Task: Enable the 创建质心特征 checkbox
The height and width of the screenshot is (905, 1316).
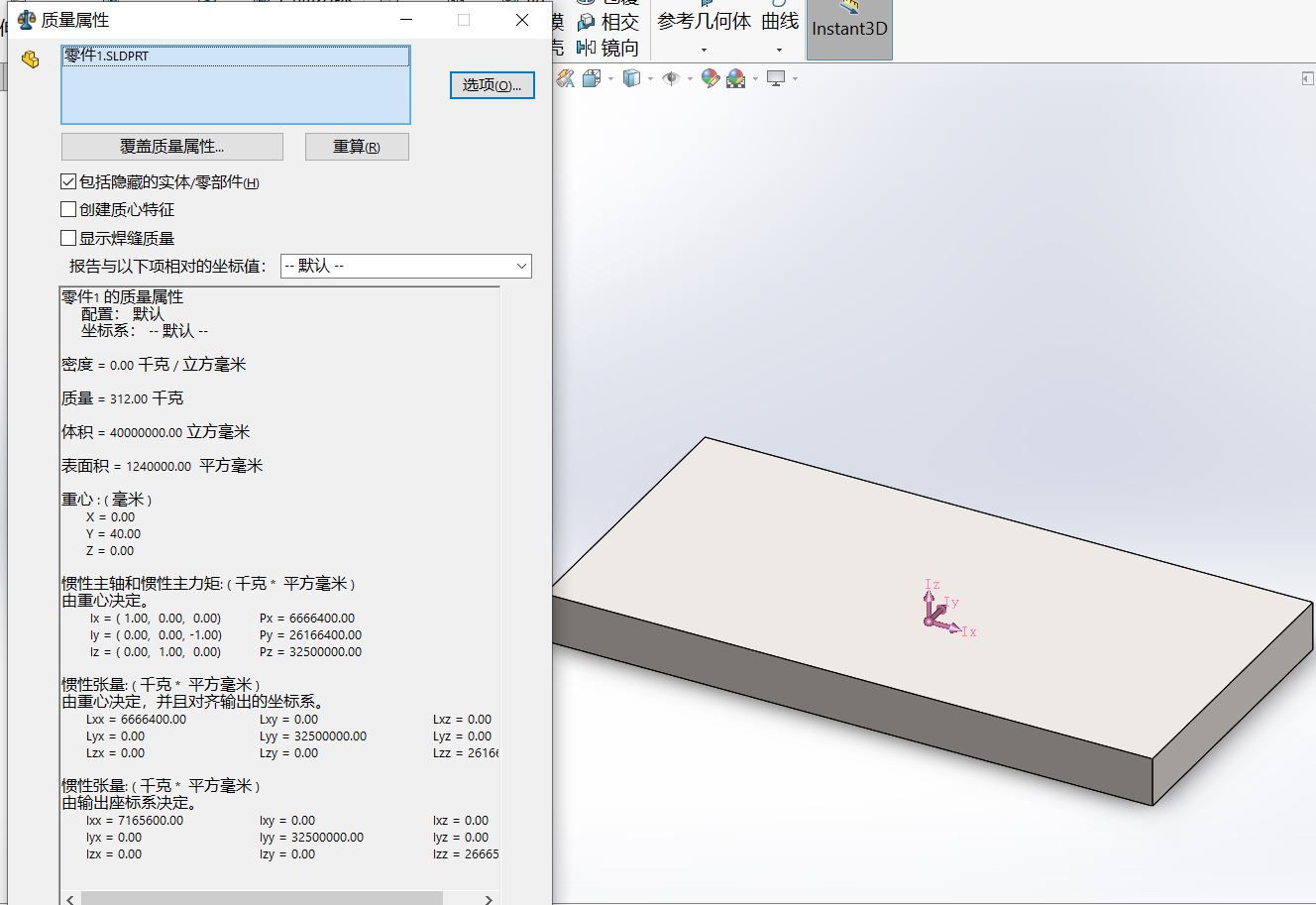Action: 68,210
